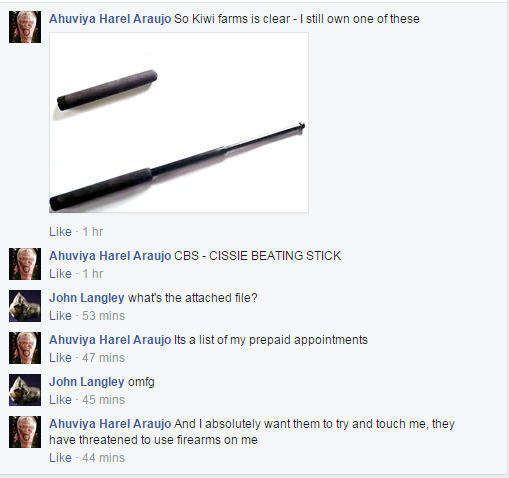This screenshot has width=509, height=478.
Task: Open the expandable baton image attachment
Action: coord(179,122)
